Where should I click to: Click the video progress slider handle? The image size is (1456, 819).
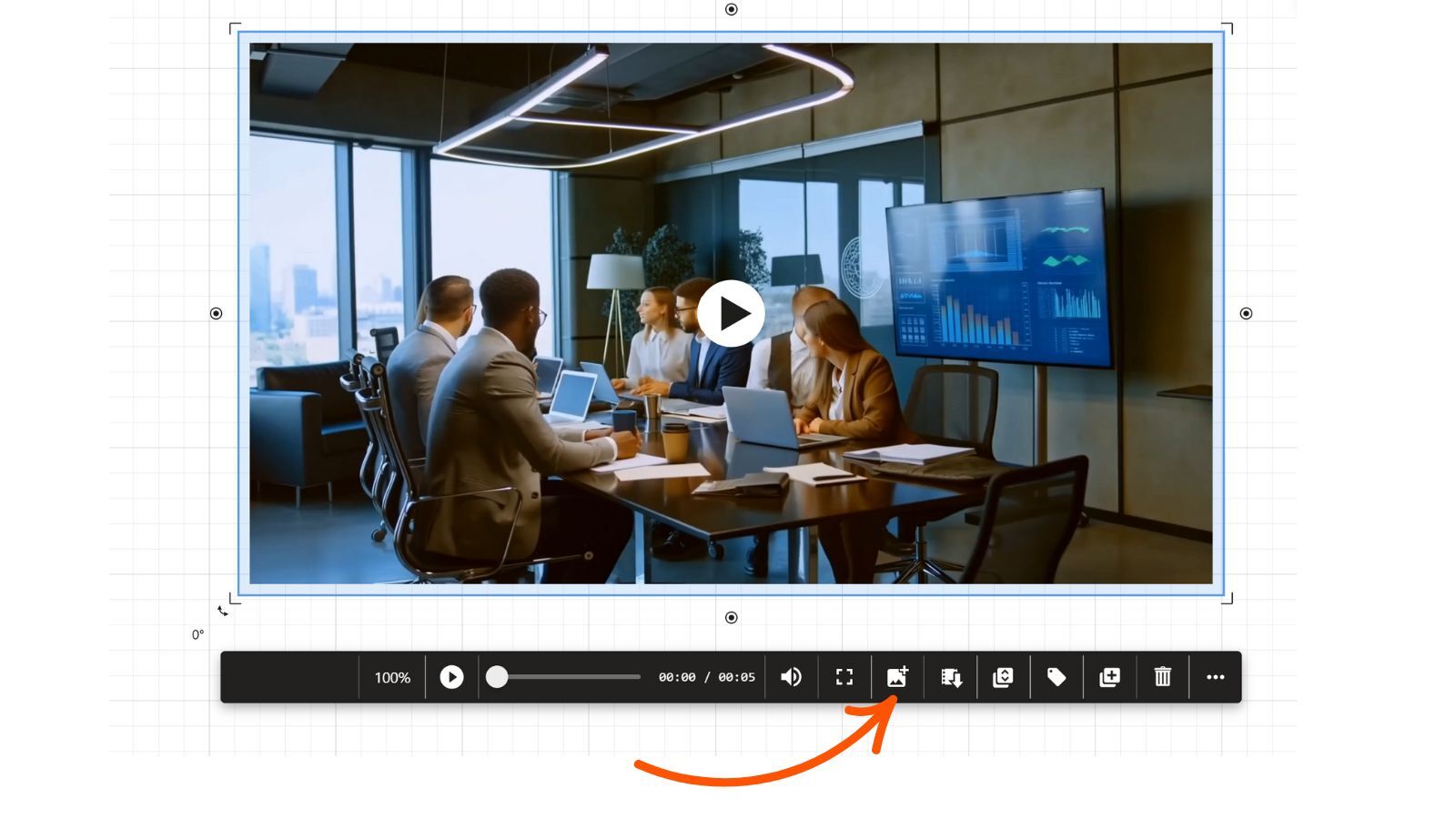pos(497,677)
